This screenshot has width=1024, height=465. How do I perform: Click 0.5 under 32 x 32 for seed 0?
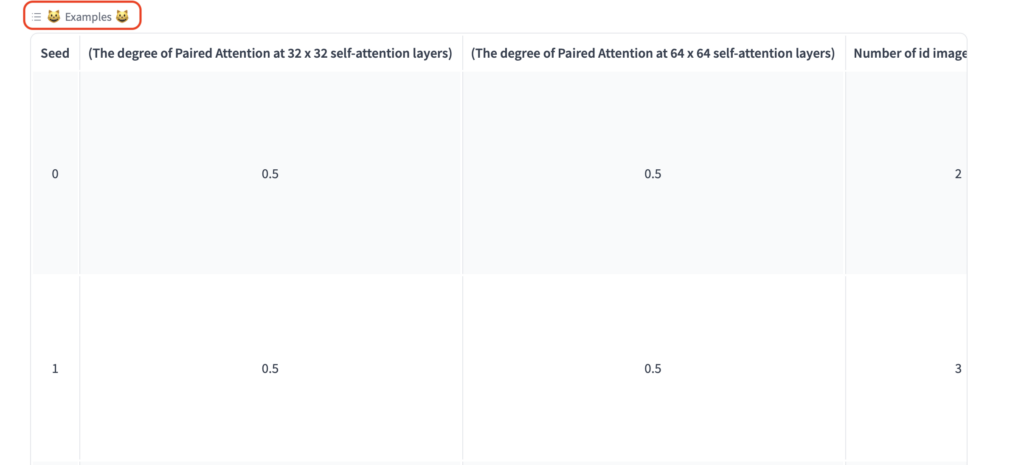270,174
